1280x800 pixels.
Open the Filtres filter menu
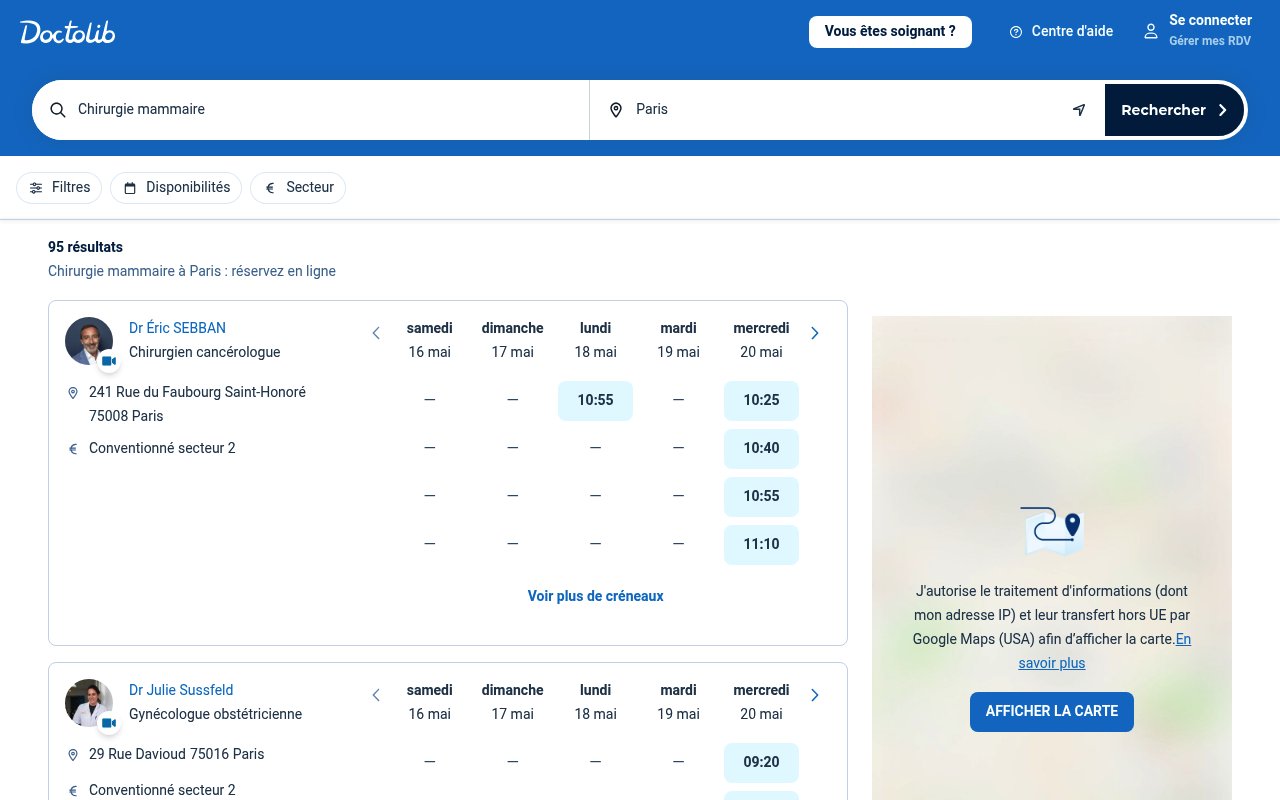[59, 188]
